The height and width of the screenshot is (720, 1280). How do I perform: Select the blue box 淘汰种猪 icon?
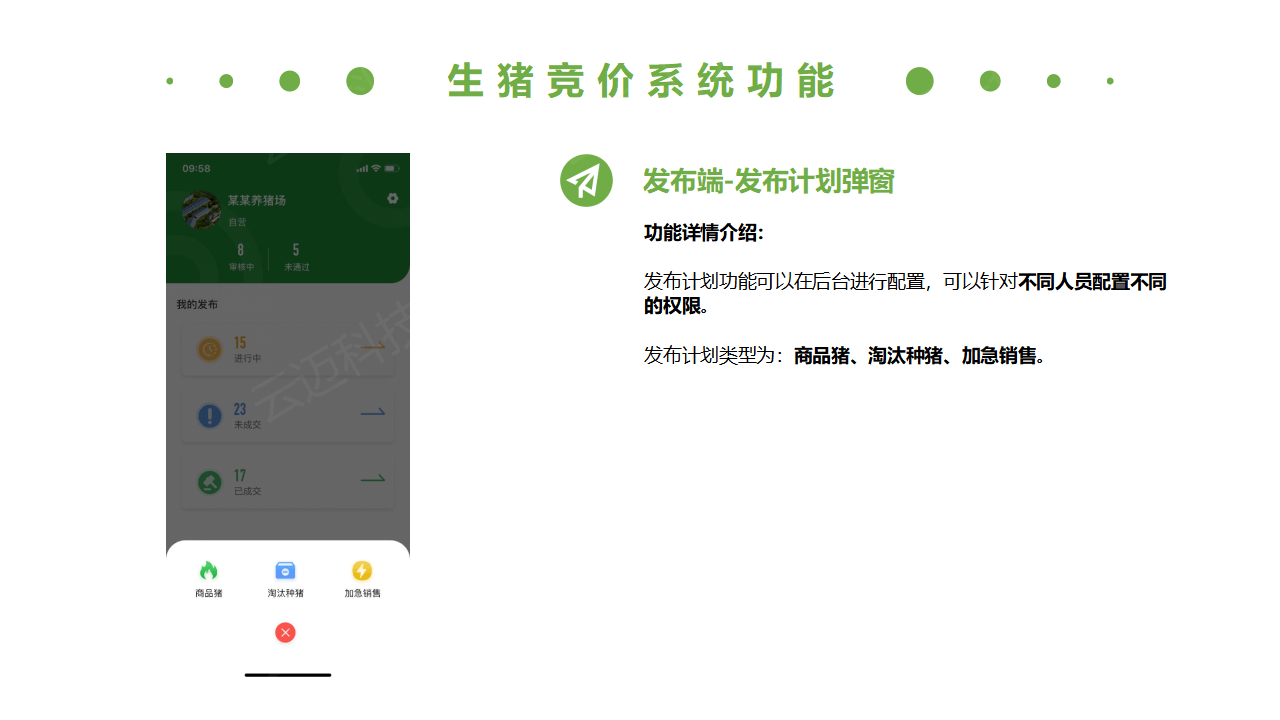pos(285,570)
